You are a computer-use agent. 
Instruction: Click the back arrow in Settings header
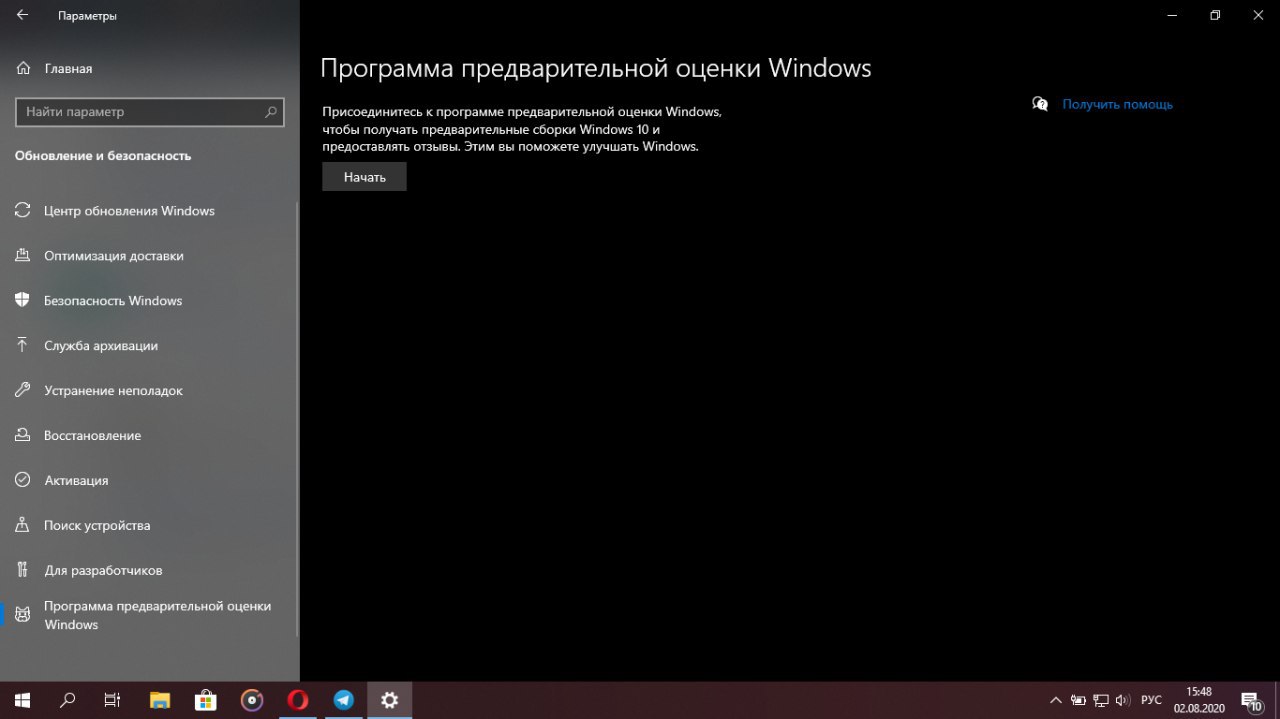tap(22, 16)
